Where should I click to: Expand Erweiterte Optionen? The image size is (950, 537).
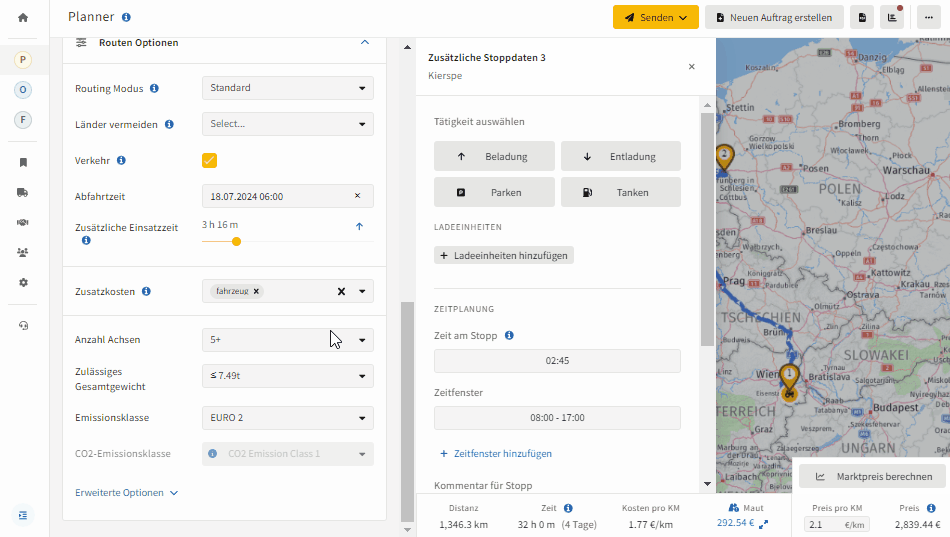pos(126,493)
